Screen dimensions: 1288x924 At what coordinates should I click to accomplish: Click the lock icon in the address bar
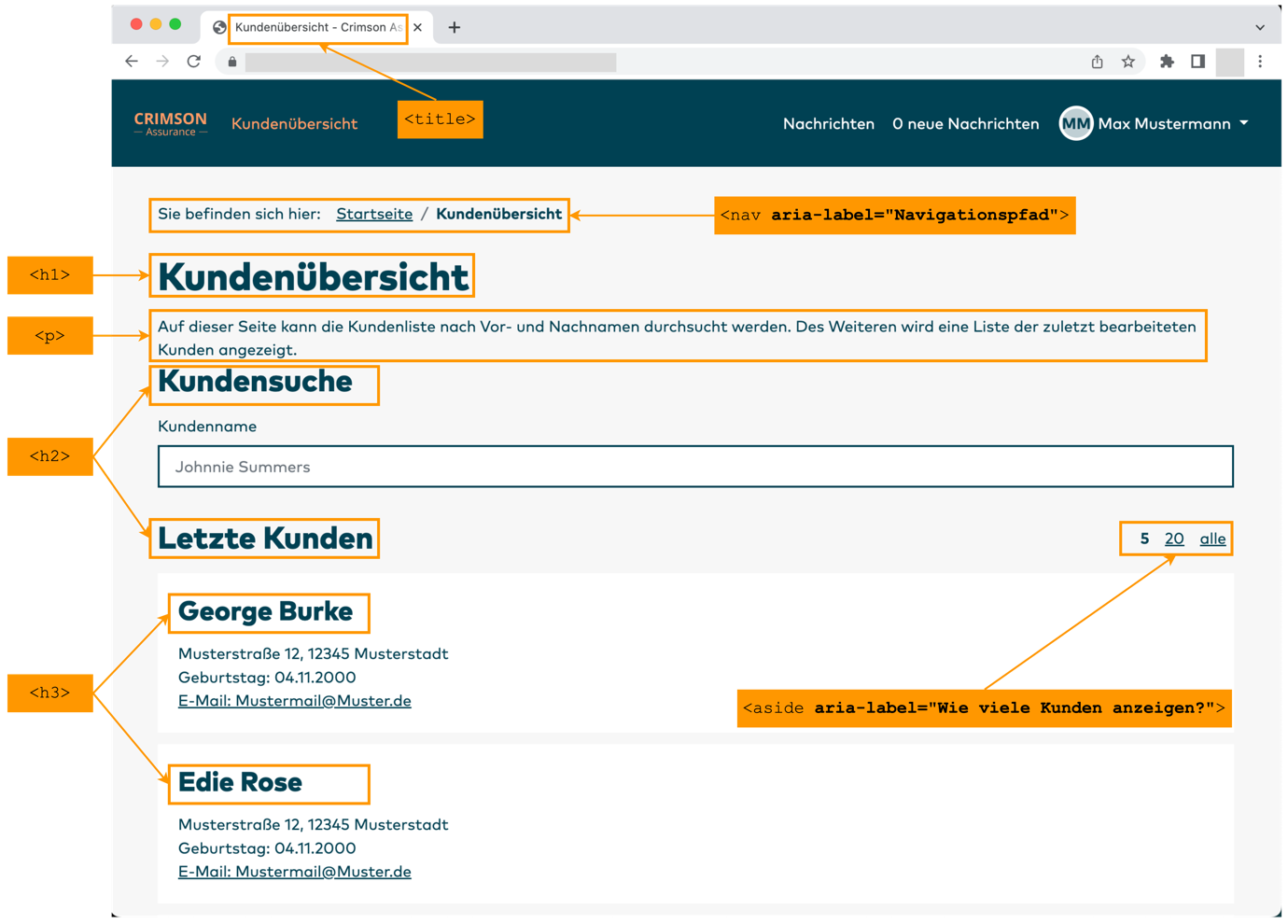[x=232, y=63]
